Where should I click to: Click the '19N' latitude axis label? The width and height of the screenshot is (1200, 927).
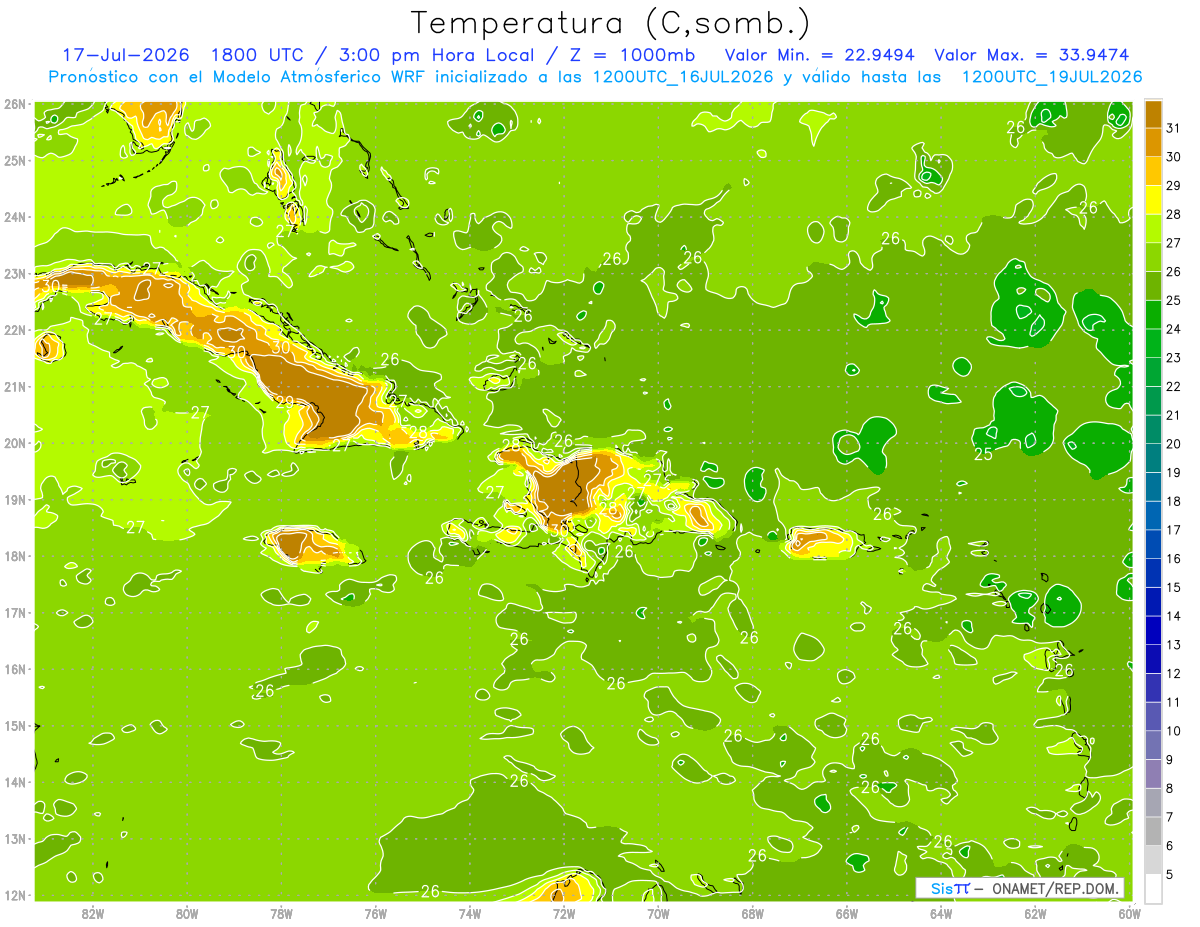tap(14, 499)
